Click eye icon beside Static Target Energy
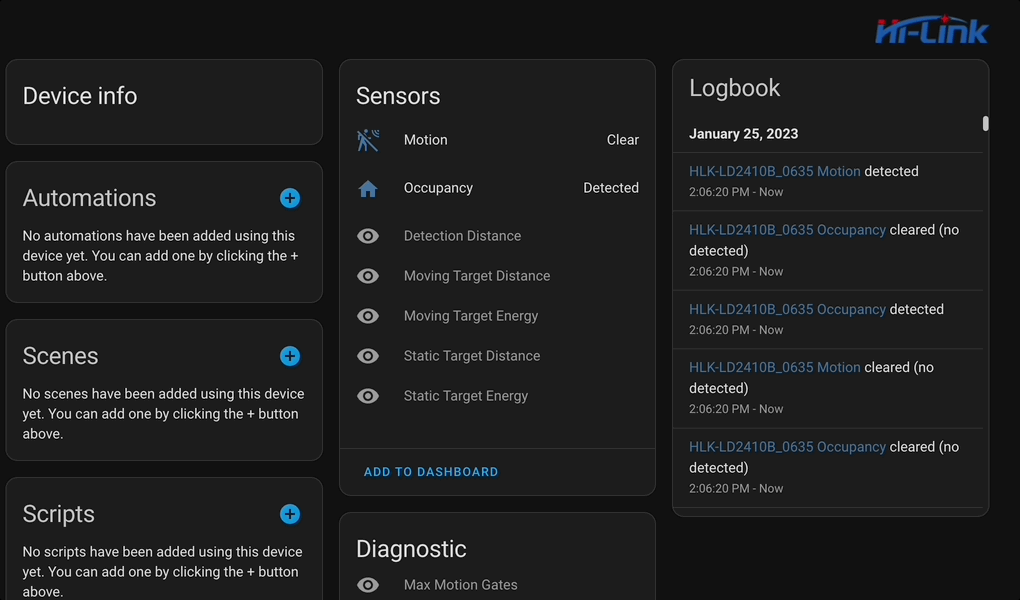 coord(368,396)
